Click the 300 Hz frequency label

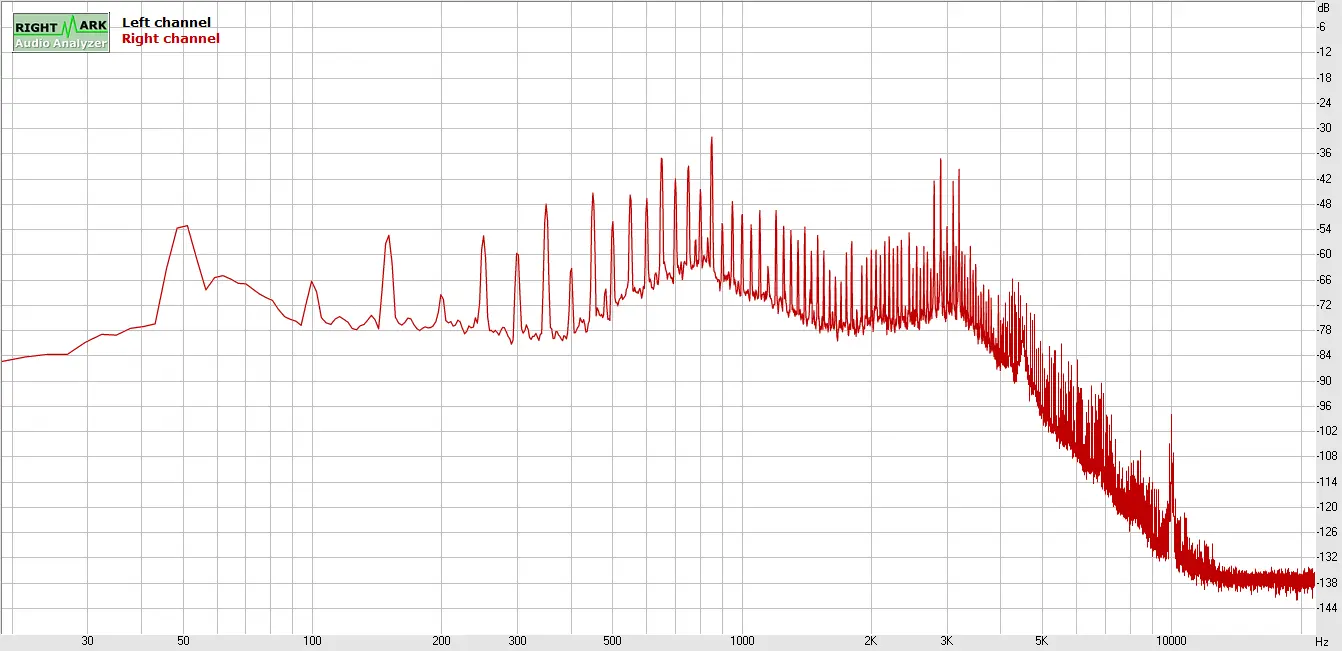click(x=517, y=642)
